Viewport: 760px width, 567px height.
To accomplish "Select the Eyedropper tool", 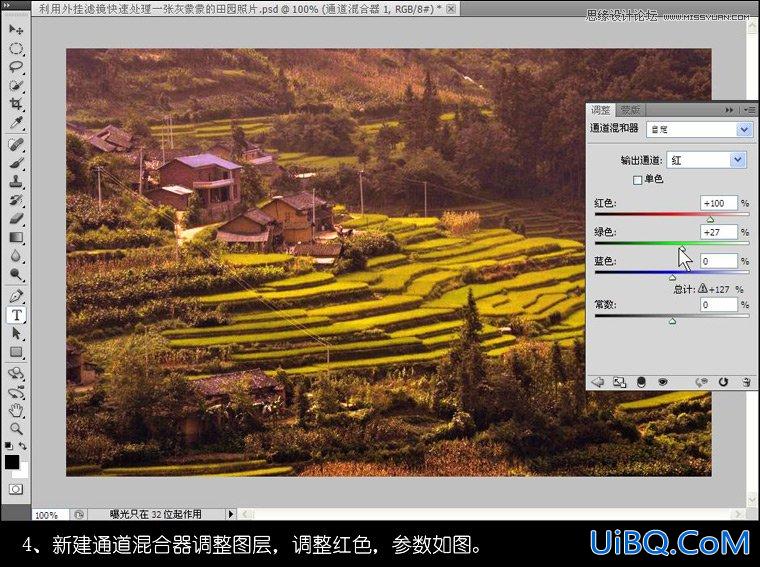I will point(16,123).
